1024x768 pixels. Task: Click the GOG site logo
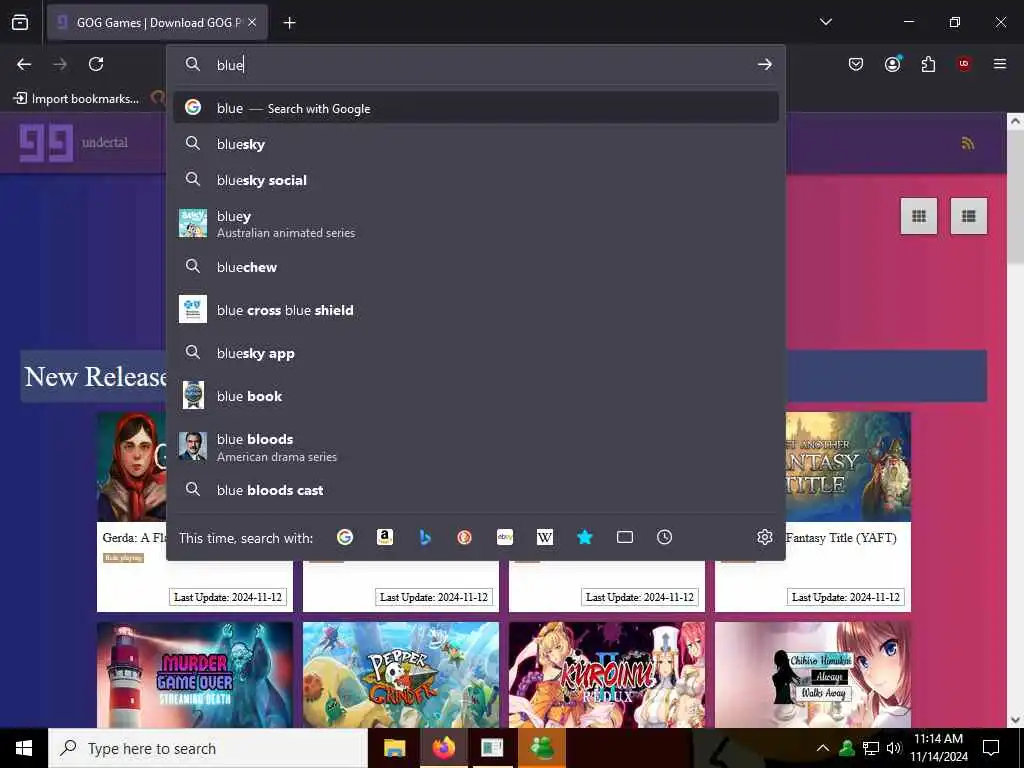(46, 142)
